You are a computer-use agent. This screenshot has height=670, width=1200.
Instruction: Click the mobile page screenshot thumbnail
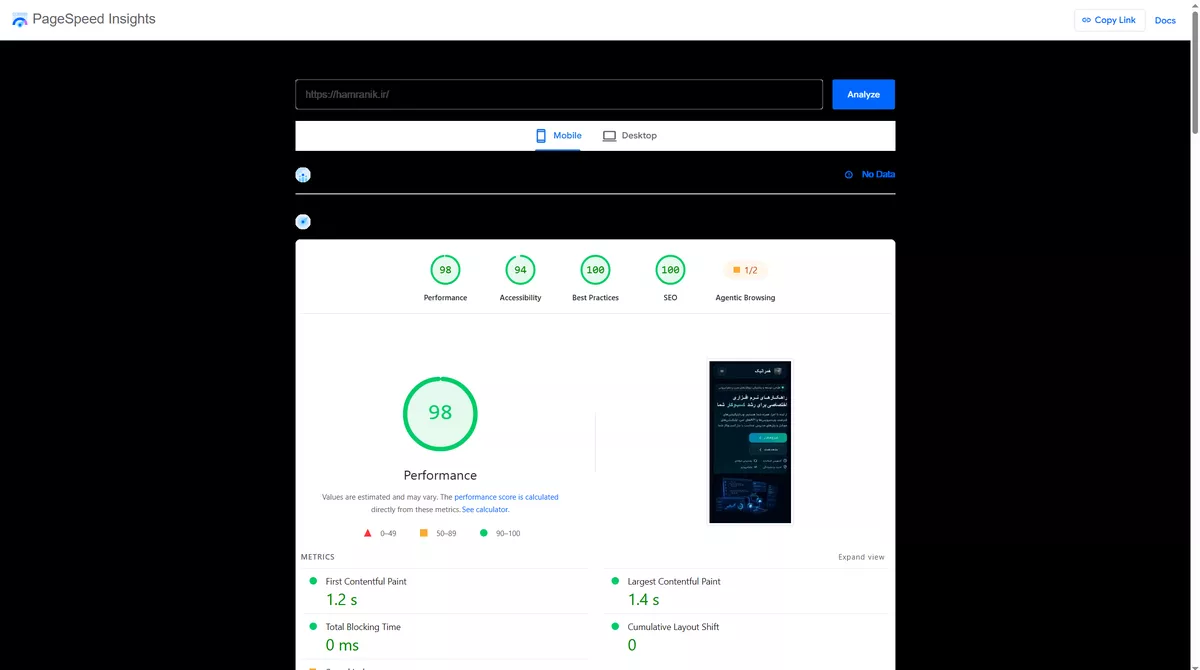pos(750,441)
